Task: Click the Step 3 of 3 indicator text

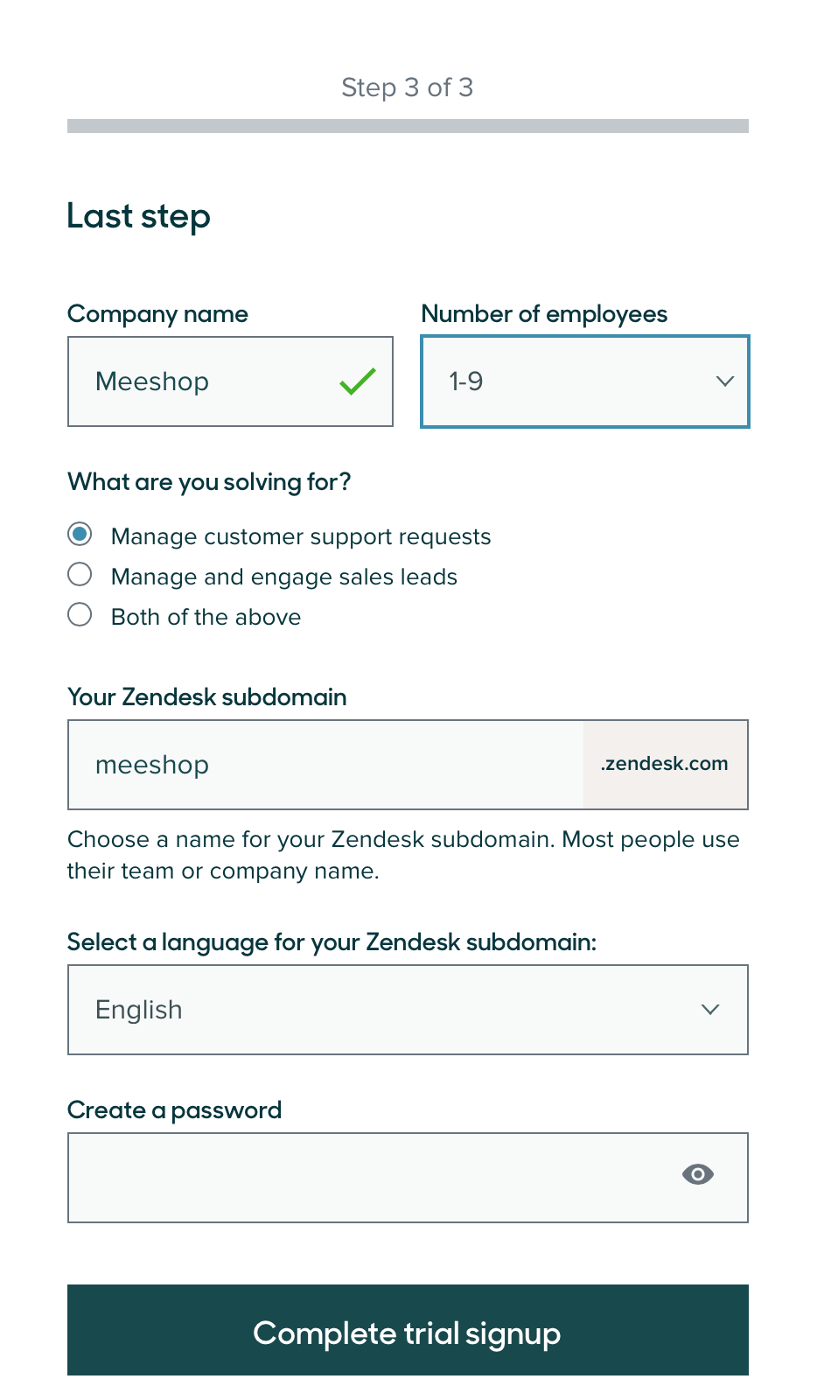Action: pos(408,88)
